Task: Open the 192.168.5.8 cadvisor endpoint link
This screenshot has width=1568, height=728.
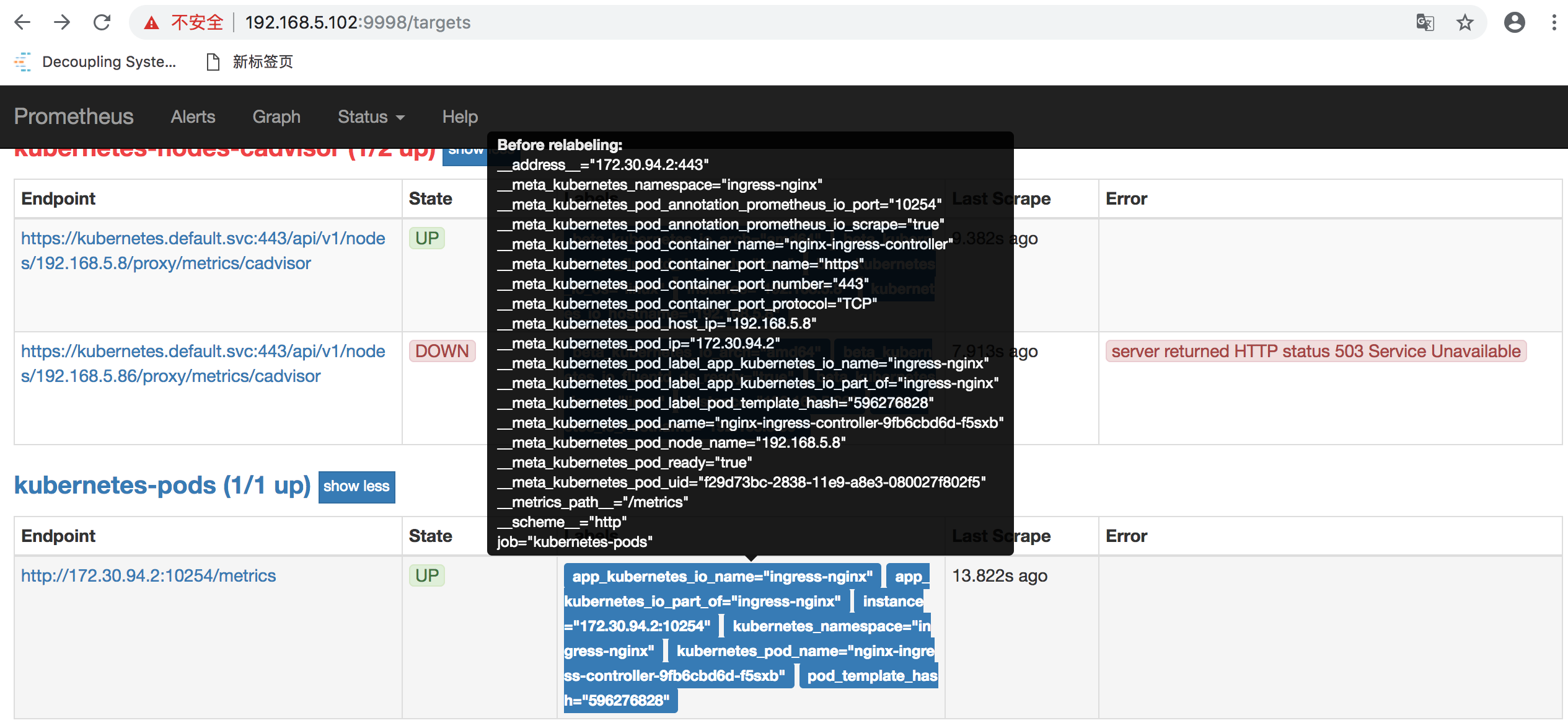Action: pos(203,251)
